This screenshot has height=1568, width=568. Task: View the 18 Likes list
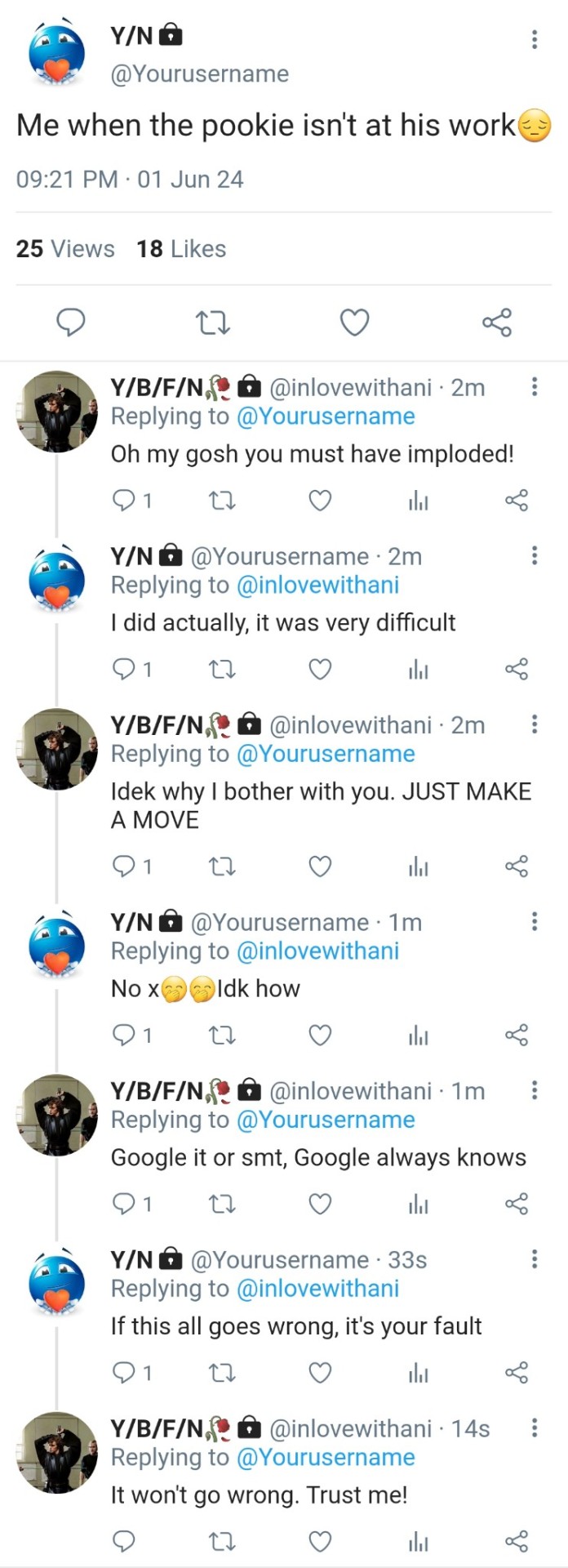(x=181, y=249)
